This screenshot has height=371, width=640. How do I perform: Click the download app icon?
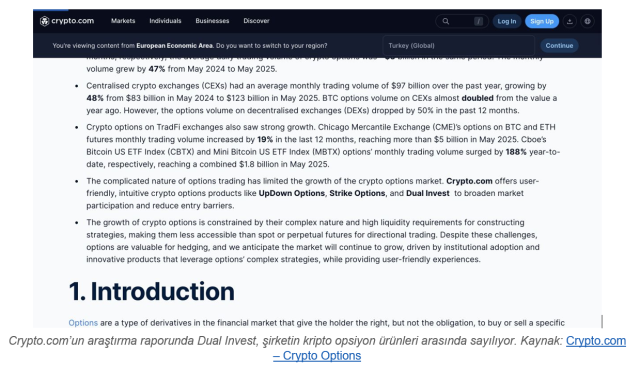[x=569, y=21]
